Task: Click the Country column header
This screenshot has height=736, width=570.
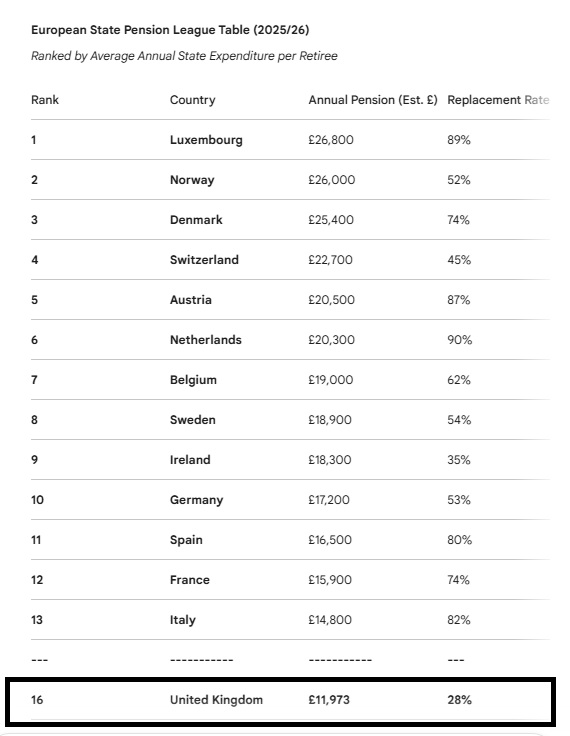Action: (x=193, y=100)
